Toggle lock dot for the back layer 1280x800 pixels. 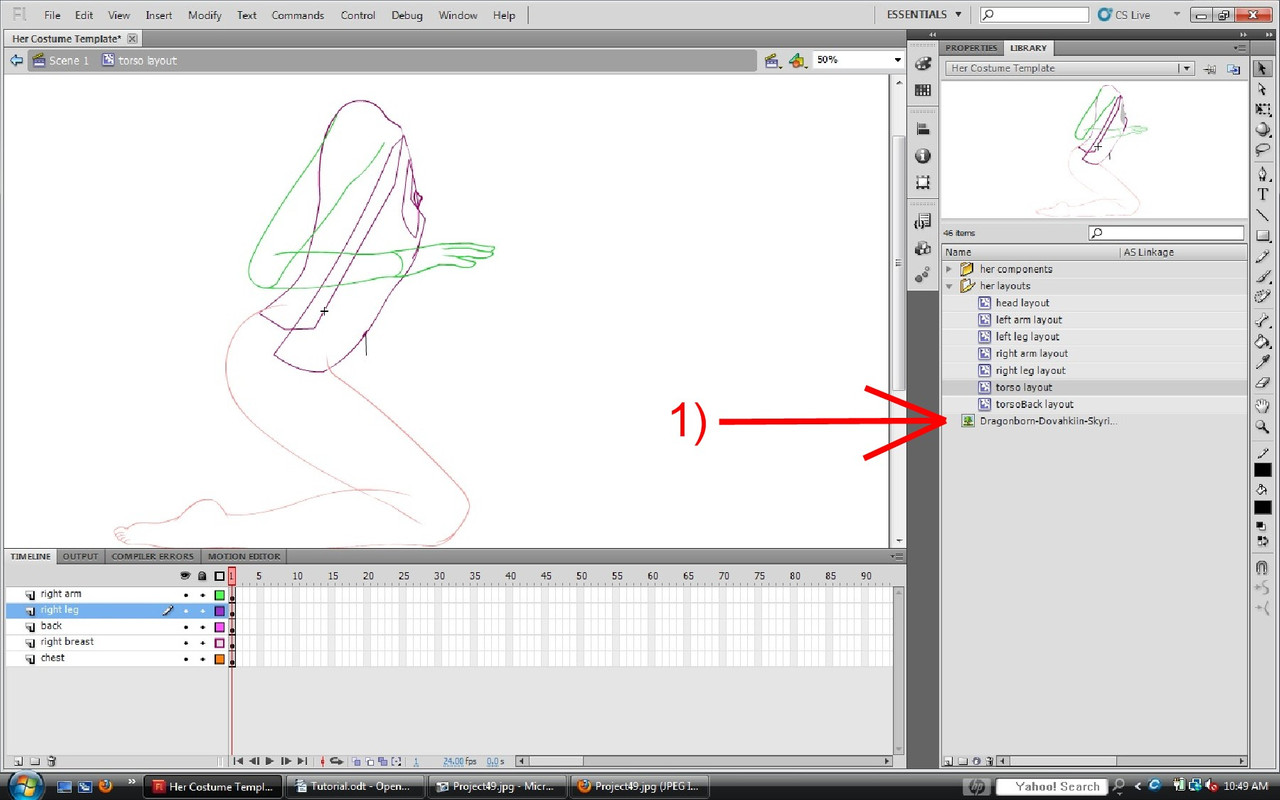pyautogui.click(x=202, y=627)
